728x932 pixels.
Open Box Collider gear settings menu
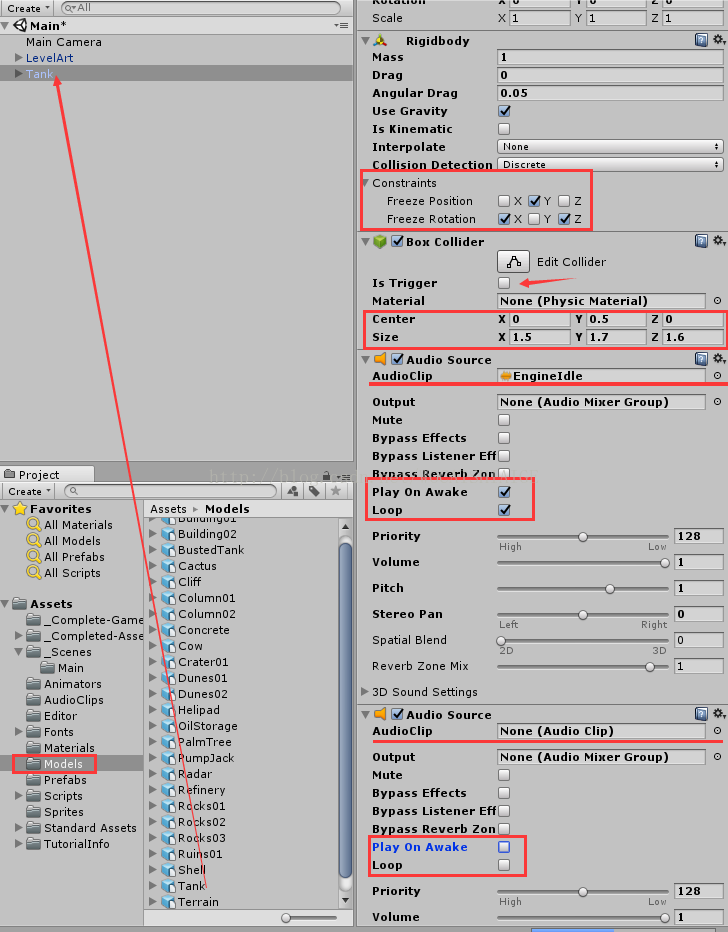pyautogui.click(x=719, y=241)
